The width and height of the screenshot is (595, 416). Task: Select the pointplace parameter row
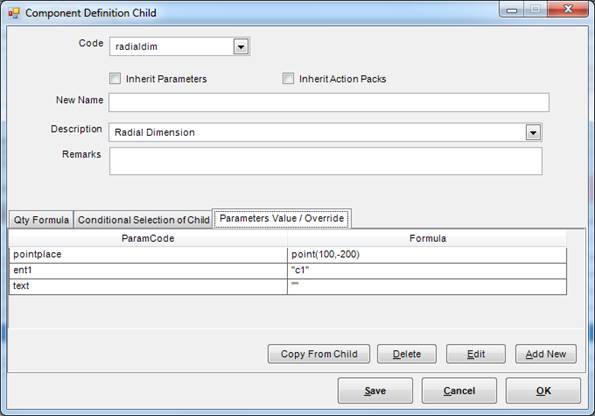[x=288, y=254]
